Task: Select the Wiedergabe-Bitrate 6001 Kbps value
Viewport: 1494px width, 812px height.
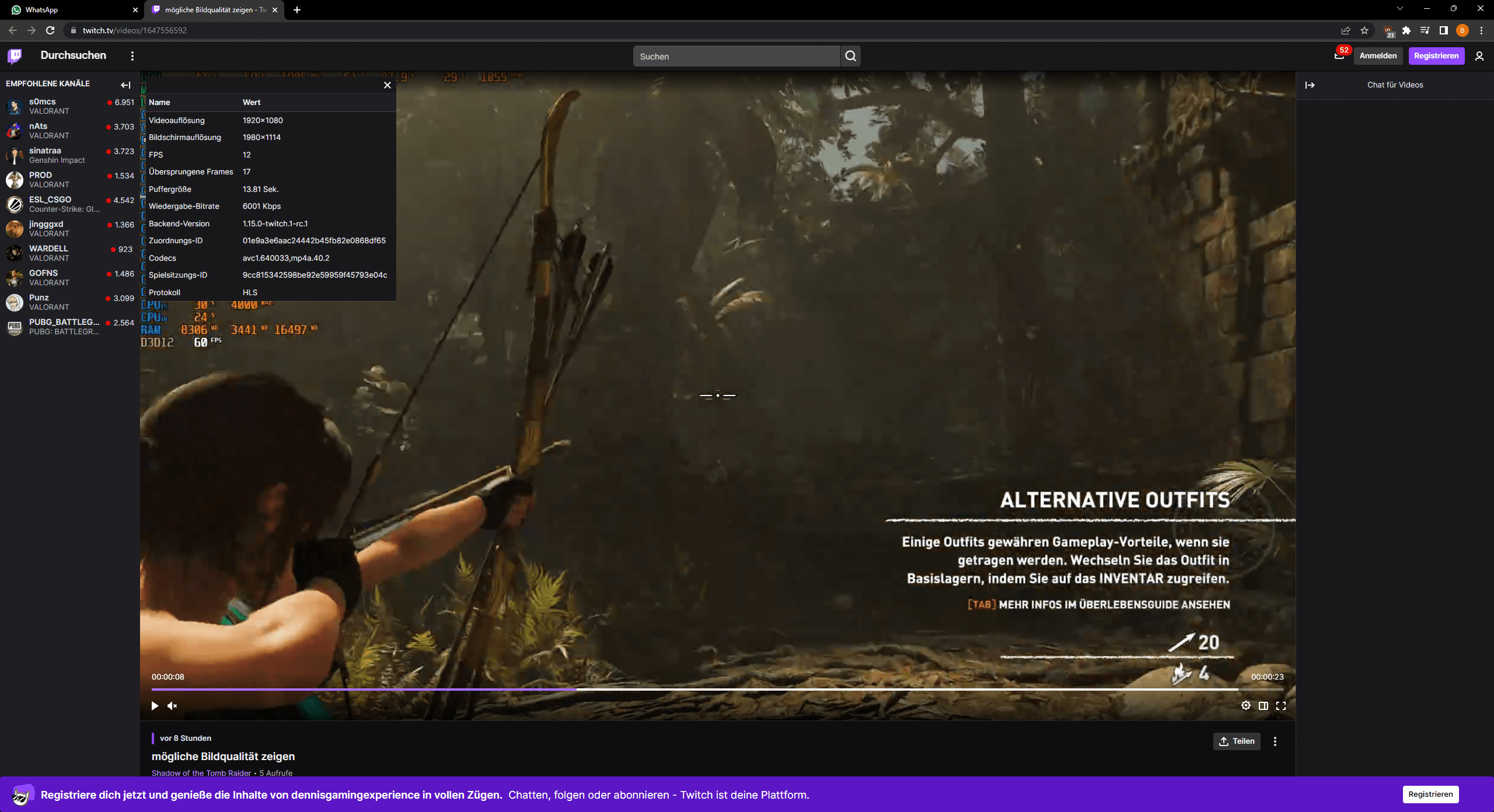Action: [261, 206]
